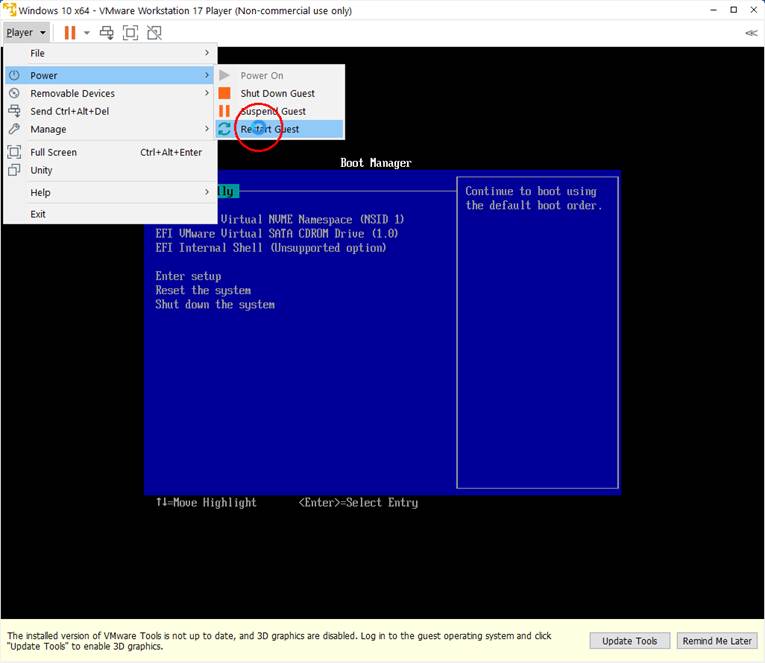Click the orange Suspend (pause) toolbar icon
Image resolution: width=765 pixels, height=663 pixels.
click(70, 32)
